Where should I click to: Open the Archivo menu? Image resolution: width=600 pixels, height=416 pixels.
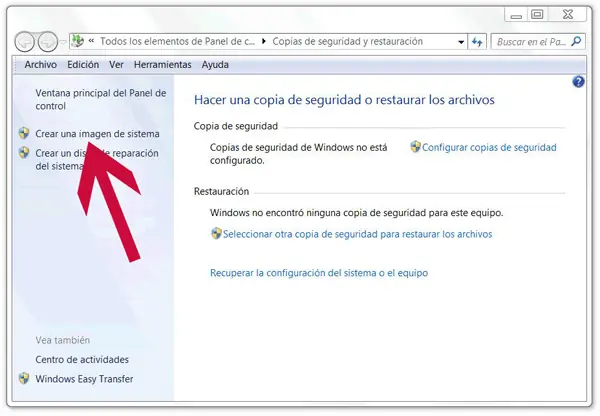41,65
